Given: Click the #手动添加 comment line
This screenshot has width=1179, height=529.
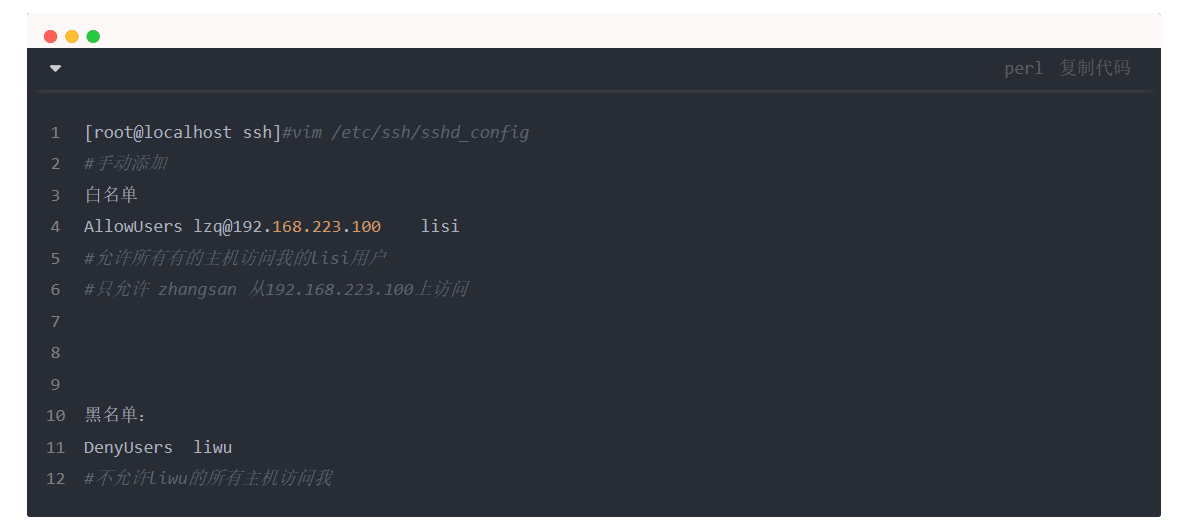Looking at the screenshot, I should tap(126, 164).
